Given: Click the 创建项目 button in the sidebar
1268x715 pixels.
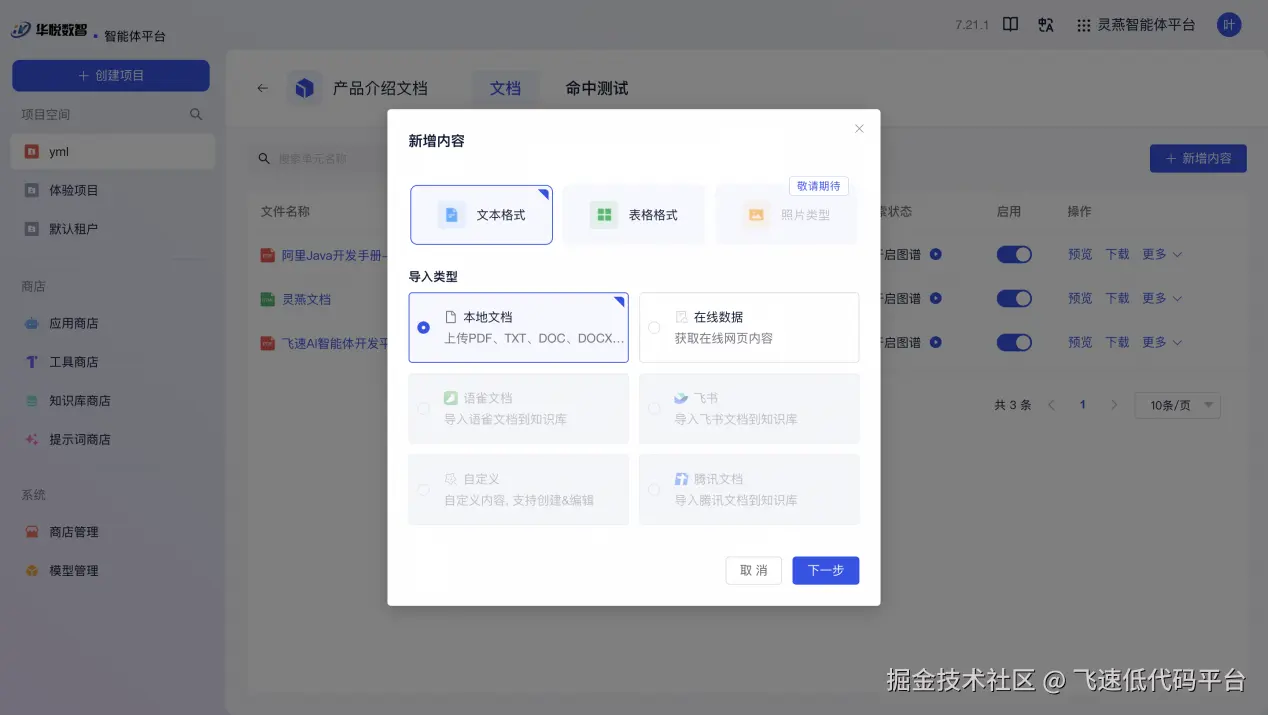Looking at the screenshot, I should tap(110, 75).
